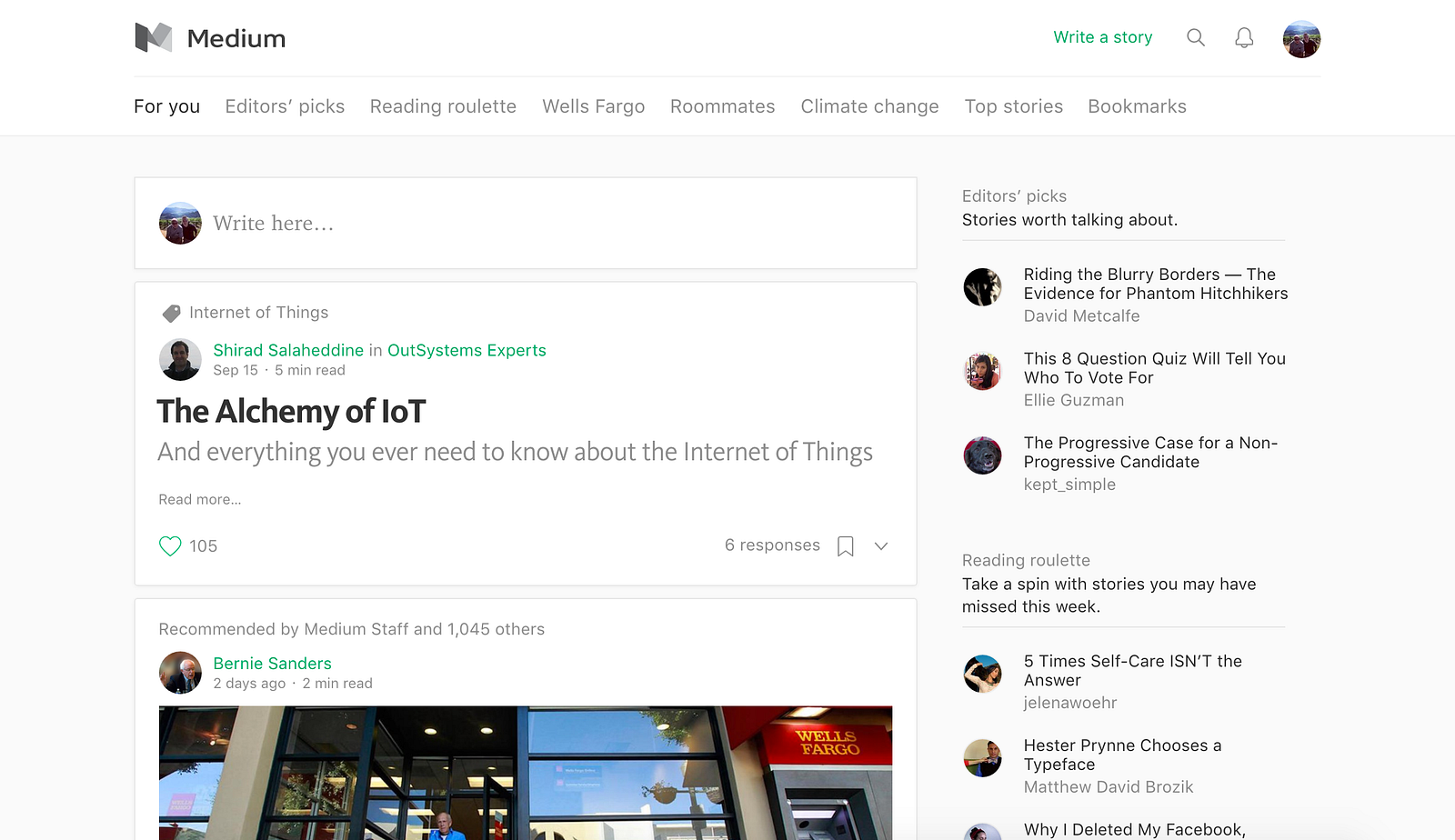
Task: Bookmark The Alchemy of IoT story
Action: (846, 545)
